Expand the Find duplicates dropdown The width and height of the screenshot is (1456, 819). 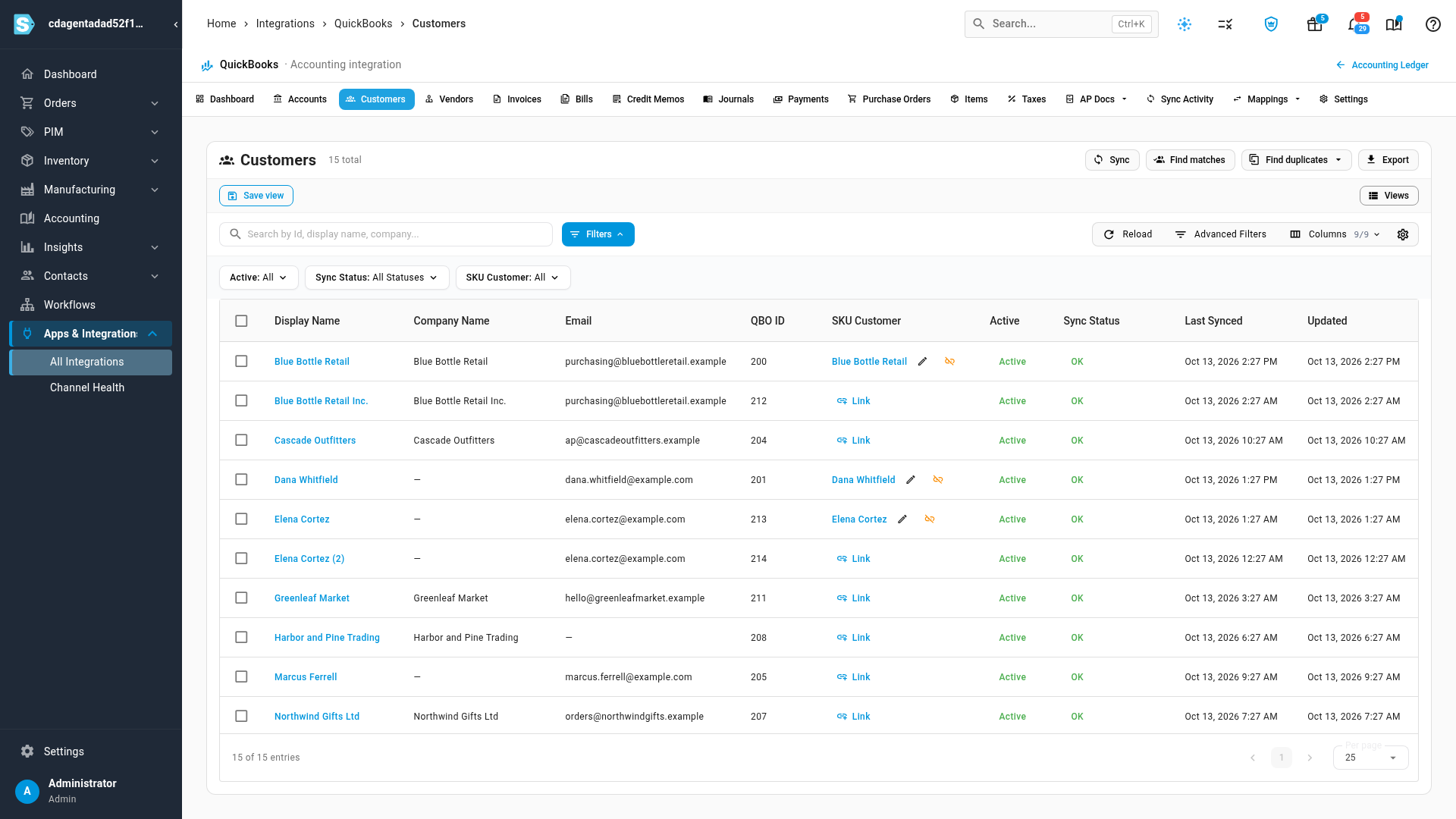coord(1296,160)
